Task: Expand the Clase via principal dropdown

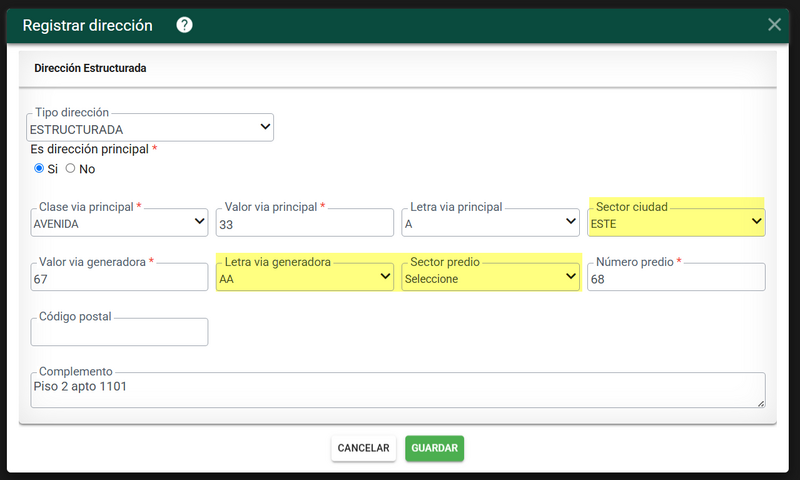Action: click(x=119, y=223)
